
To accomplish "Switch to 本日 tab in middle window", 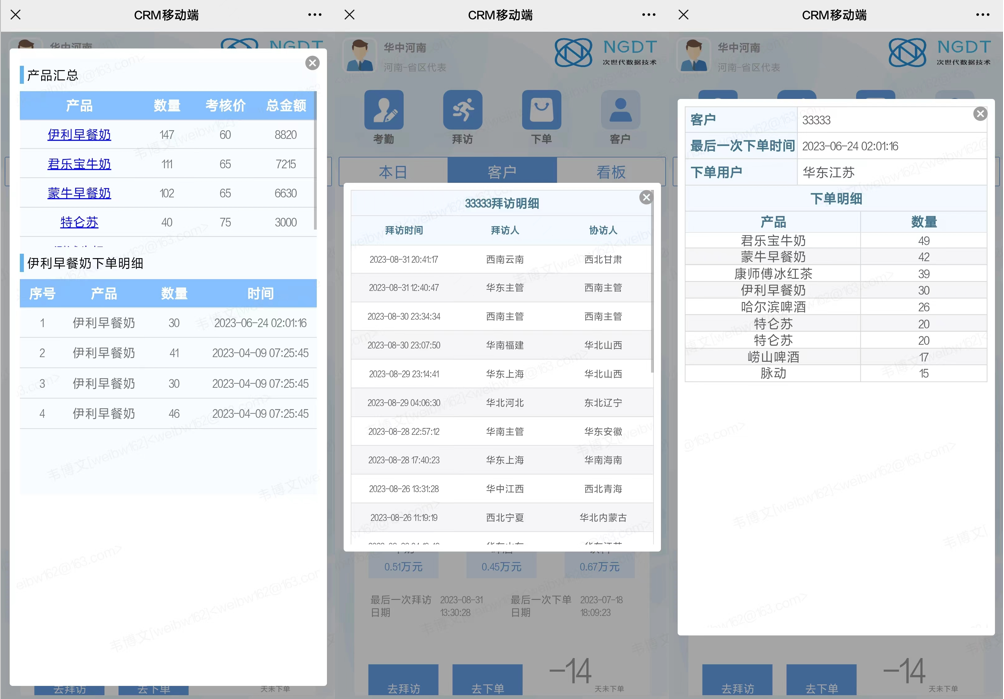I will click(393, 172).
